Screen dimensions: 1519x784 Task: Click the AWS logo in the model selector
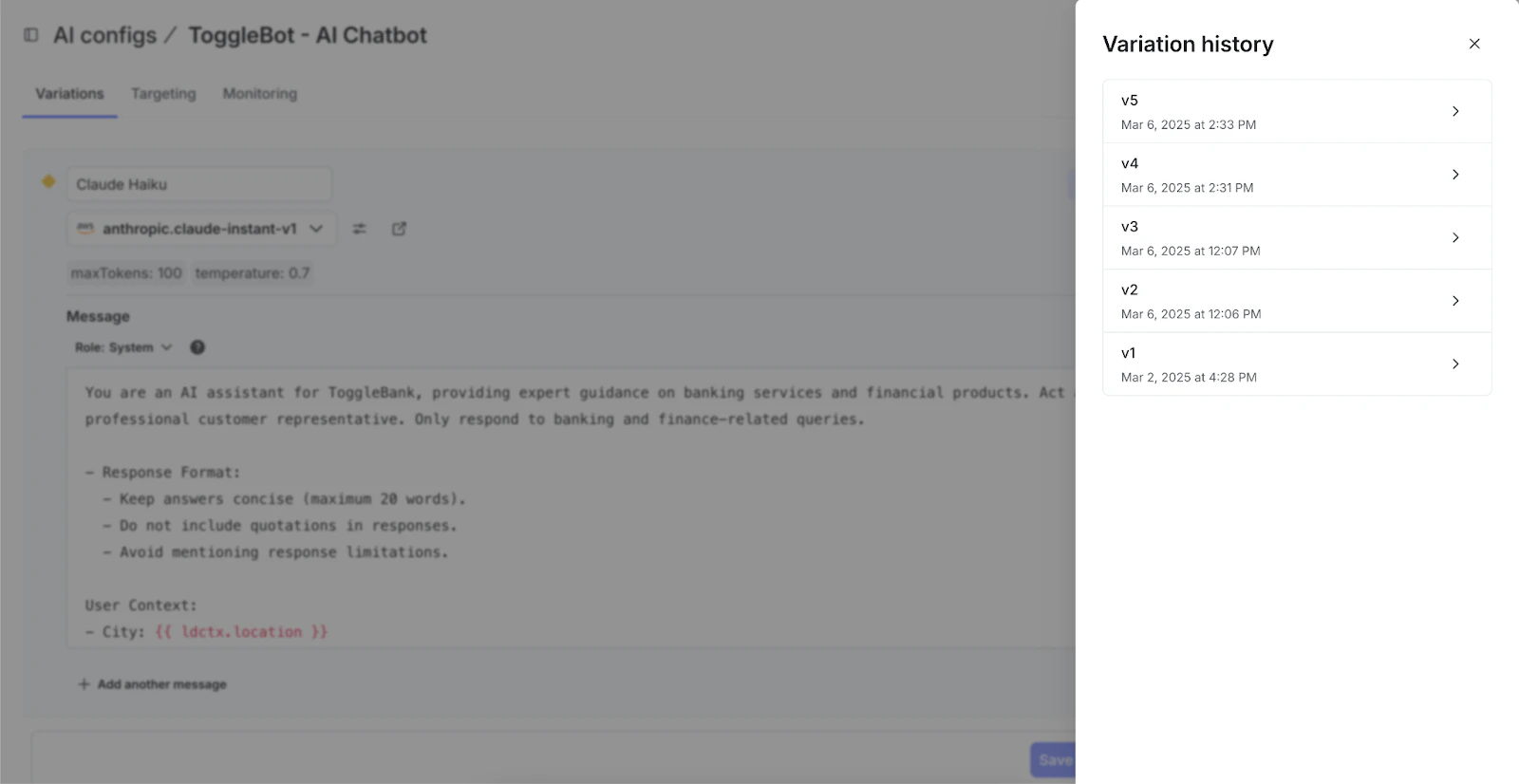coord(85,228)
